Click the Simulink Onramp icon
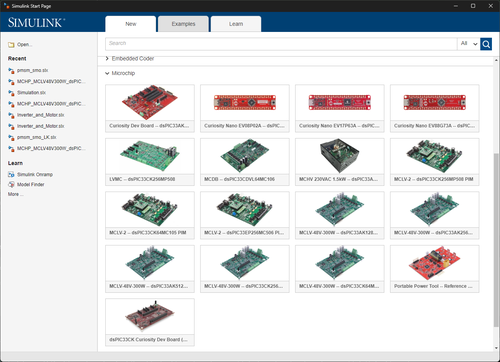The height and width of the screenshot is (362, 500). click(x=11, y=174)
